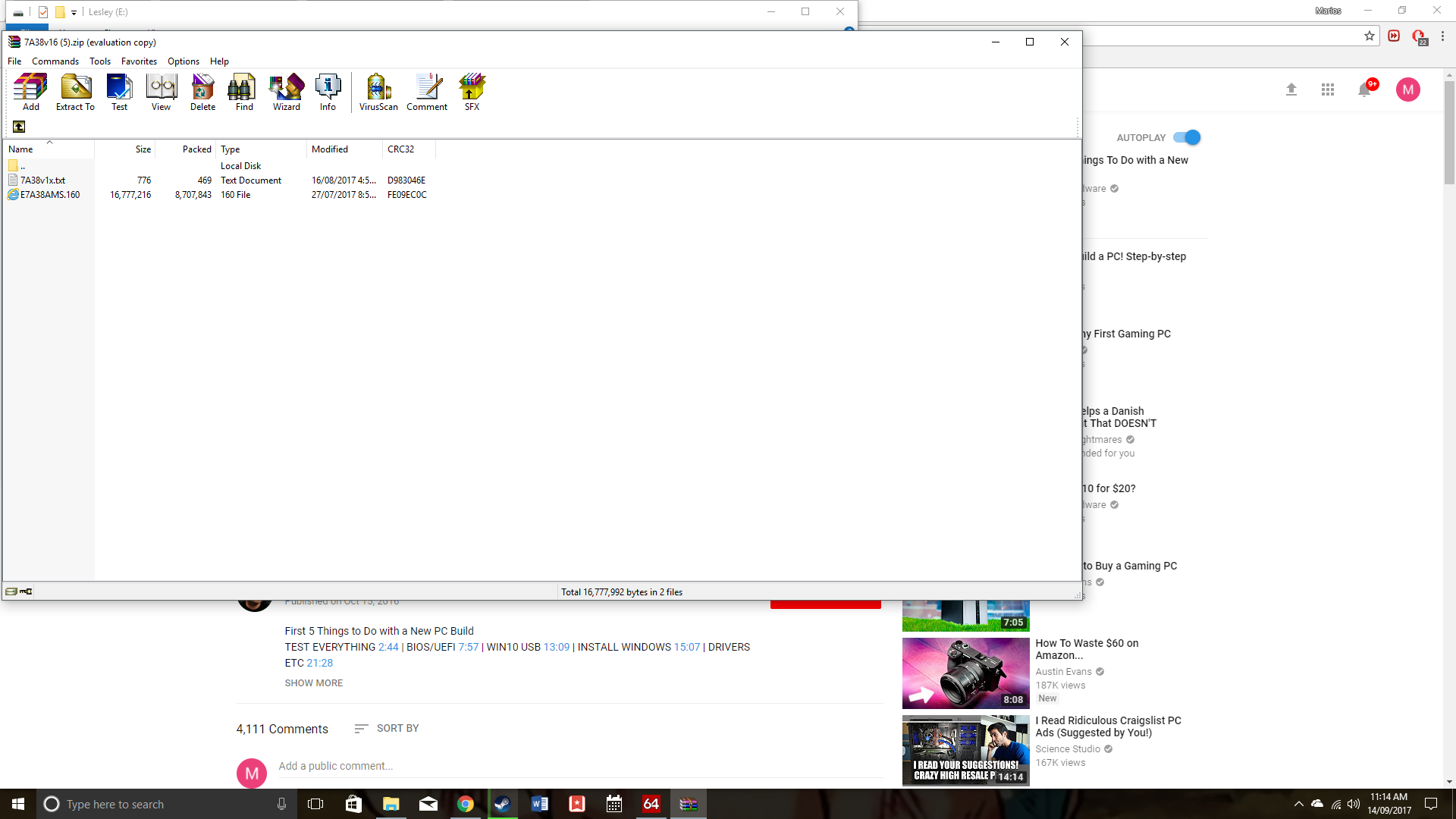
Task: Expand the Explorer address bar dropdown
Action: (74, 12)
